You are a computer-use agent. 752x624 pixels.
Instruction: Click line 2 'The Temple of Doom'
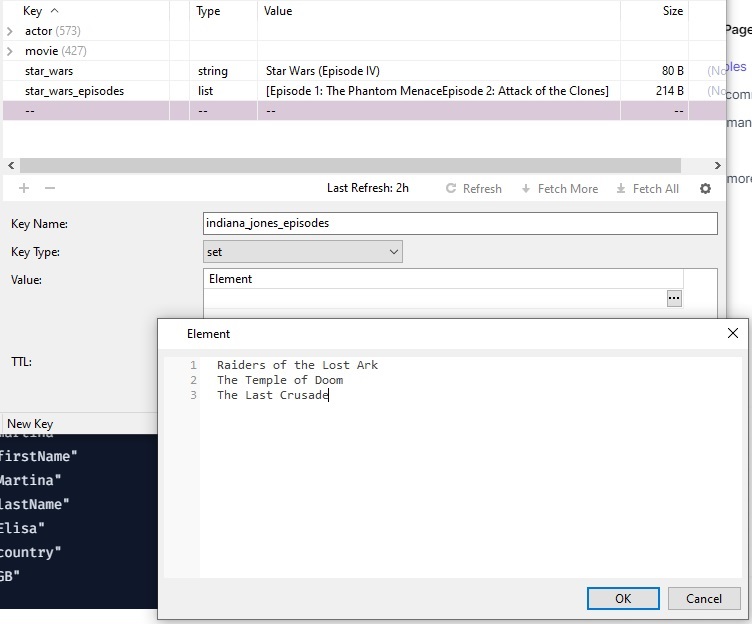tap(280, 380)
